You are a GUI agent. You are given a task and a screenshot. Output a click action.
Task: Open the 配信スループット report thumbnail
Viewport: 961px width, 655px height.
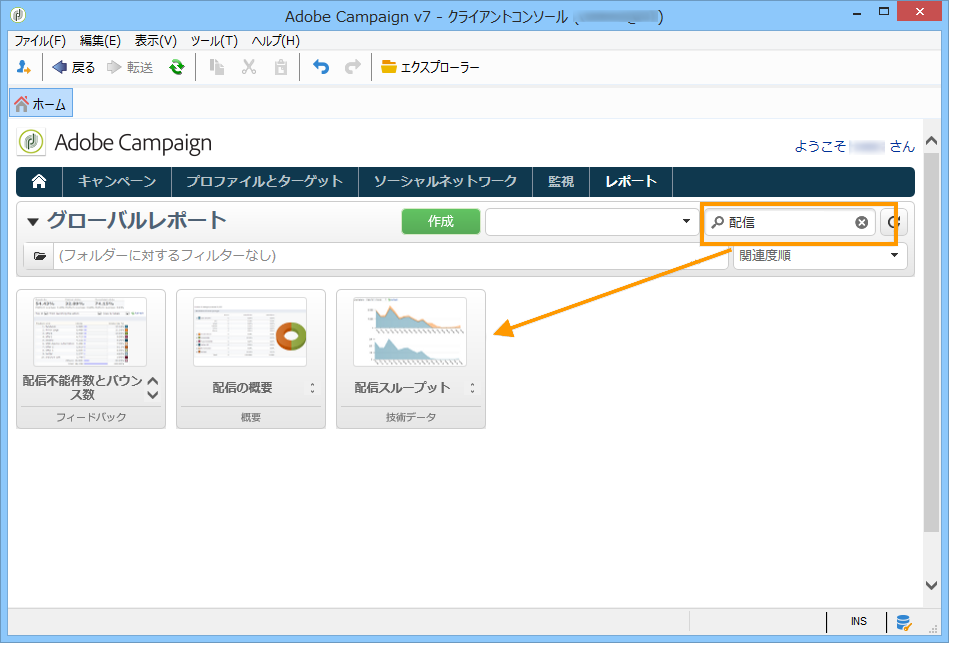[x=410, y=332]
